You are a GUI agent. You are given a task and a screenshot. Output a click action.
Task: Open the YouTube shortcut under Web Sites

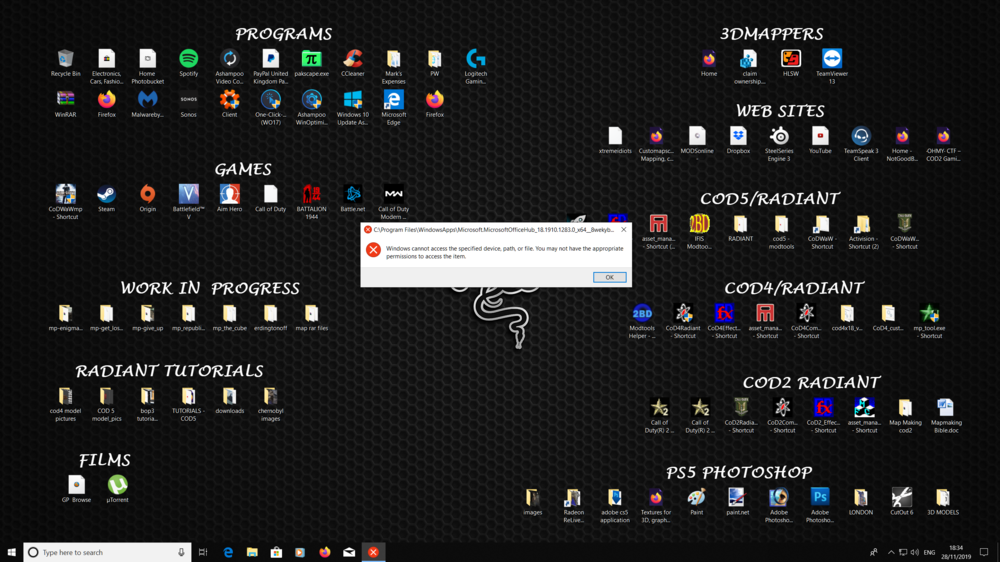(820, 136)
